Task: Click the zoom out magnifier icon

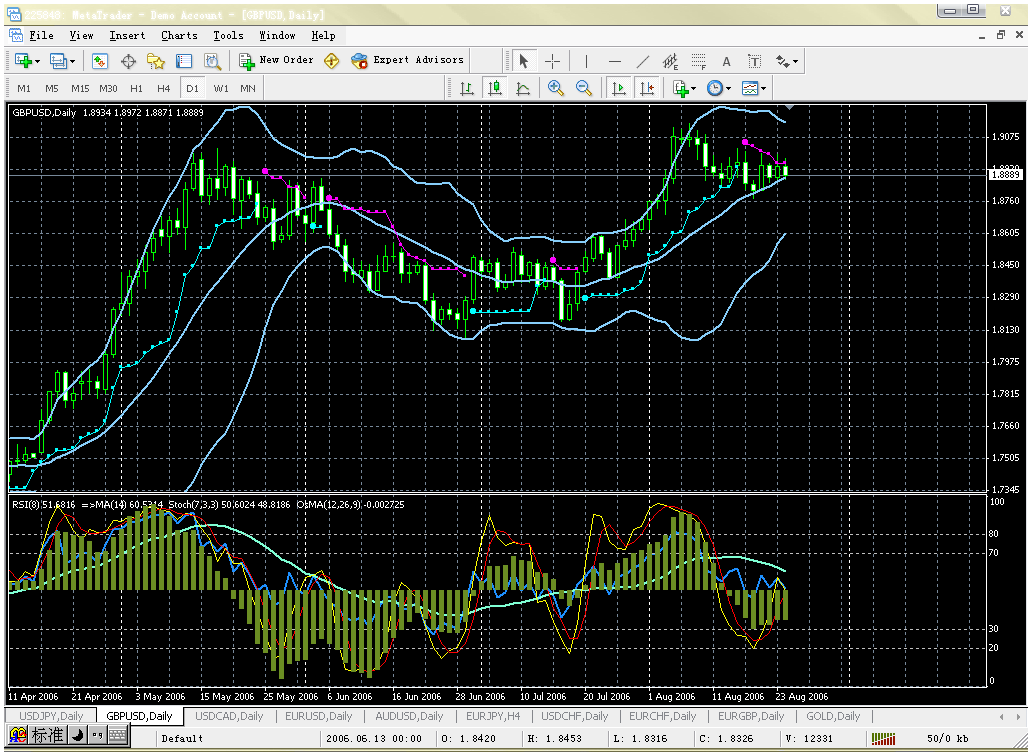Action: [584, 88]
